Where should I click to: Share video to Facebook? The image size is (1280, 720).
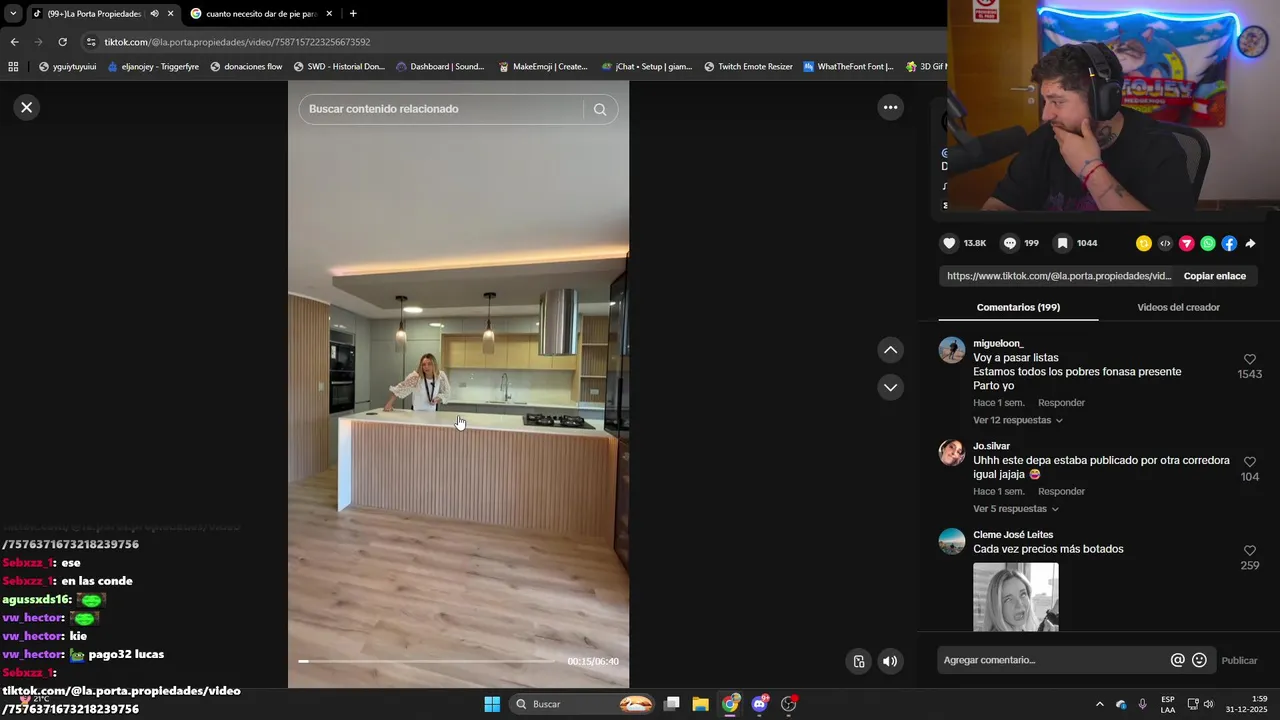(1229, 243)
